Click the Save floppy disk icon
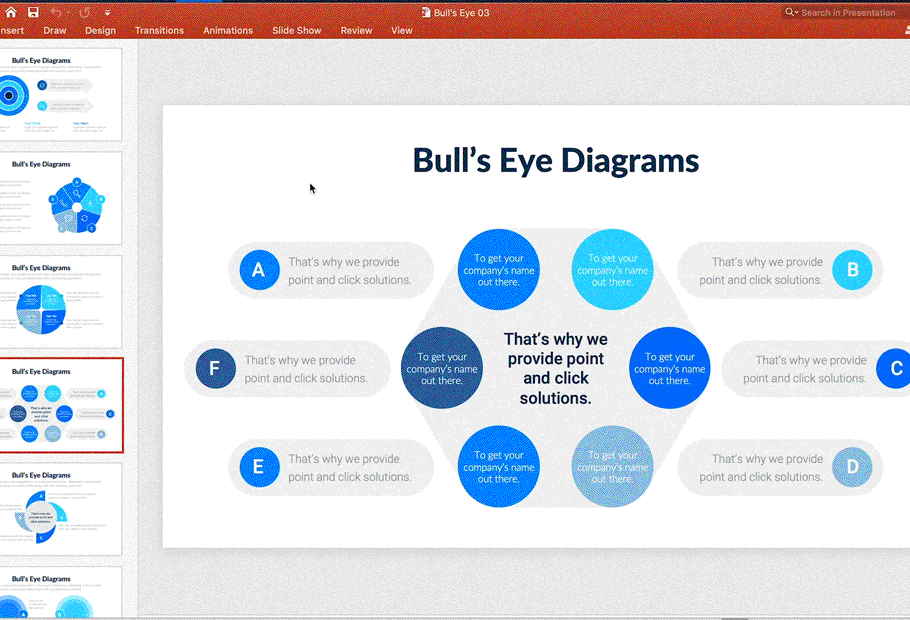Screen dimensions: 910x620 (x=33, y=12)
